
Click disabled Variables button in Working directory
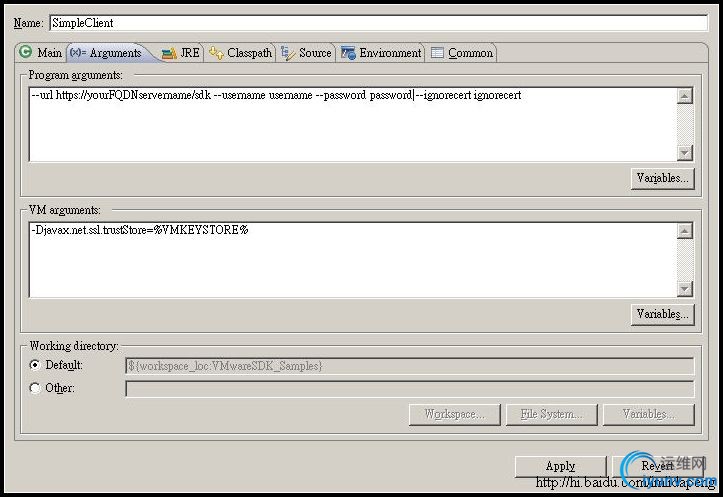(x=649, y=414)
